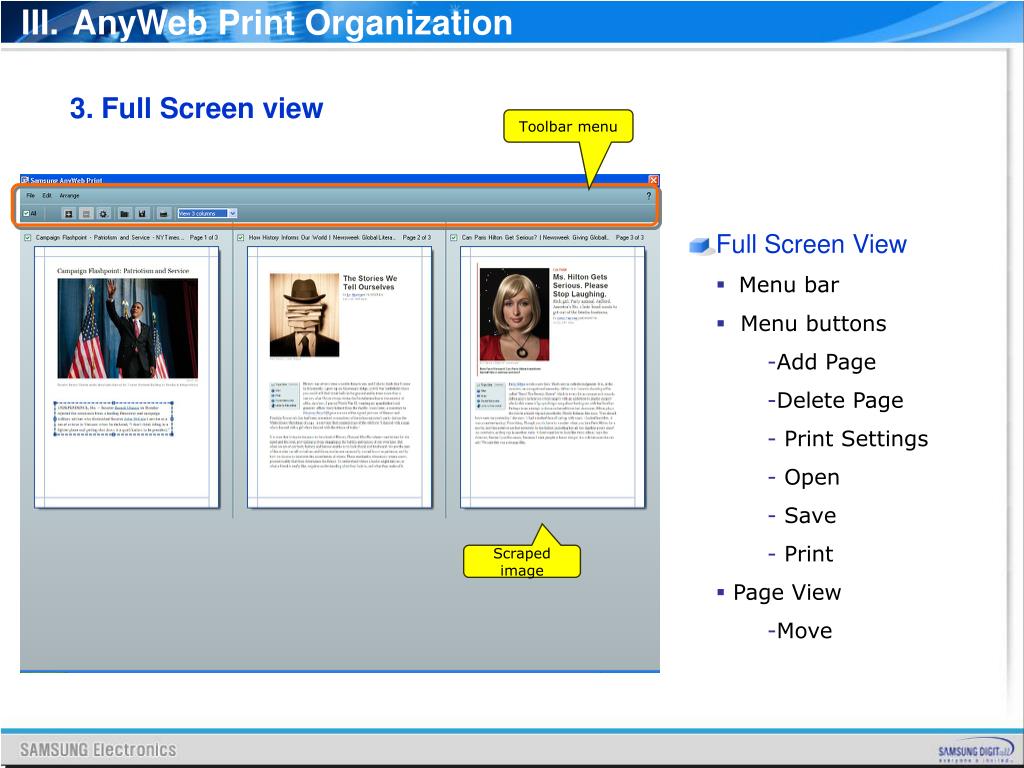Click the 'Page 3 of 3' label

tap(630, 238)
